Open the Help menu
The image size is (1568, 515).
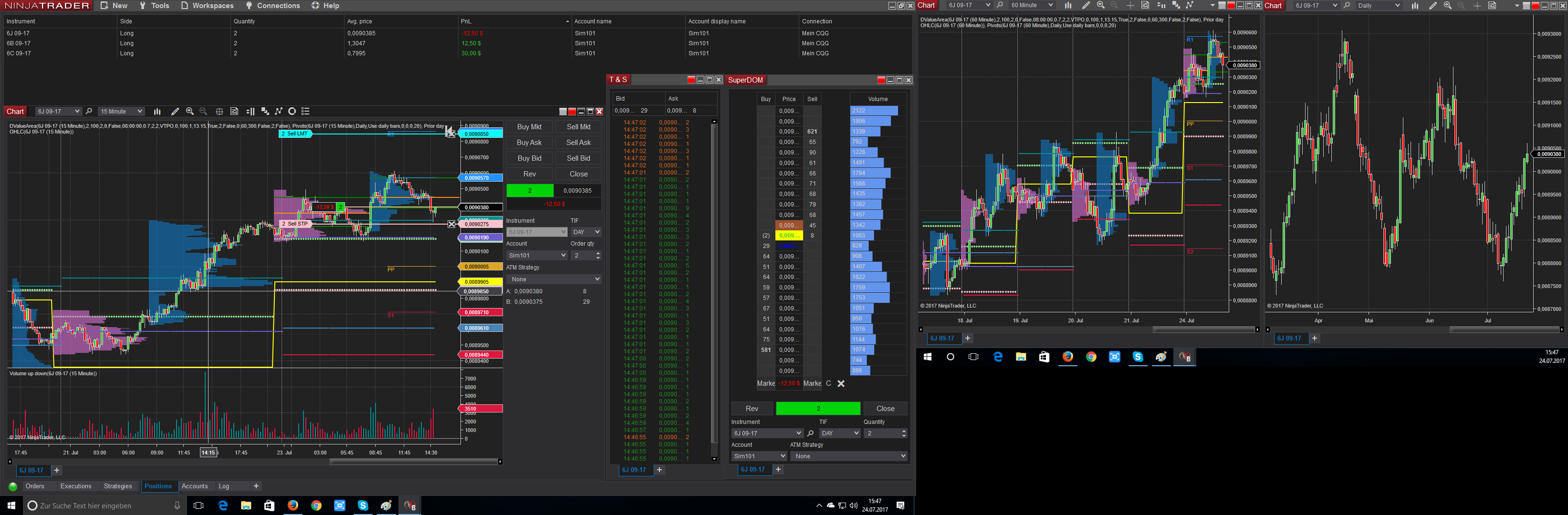325,5
